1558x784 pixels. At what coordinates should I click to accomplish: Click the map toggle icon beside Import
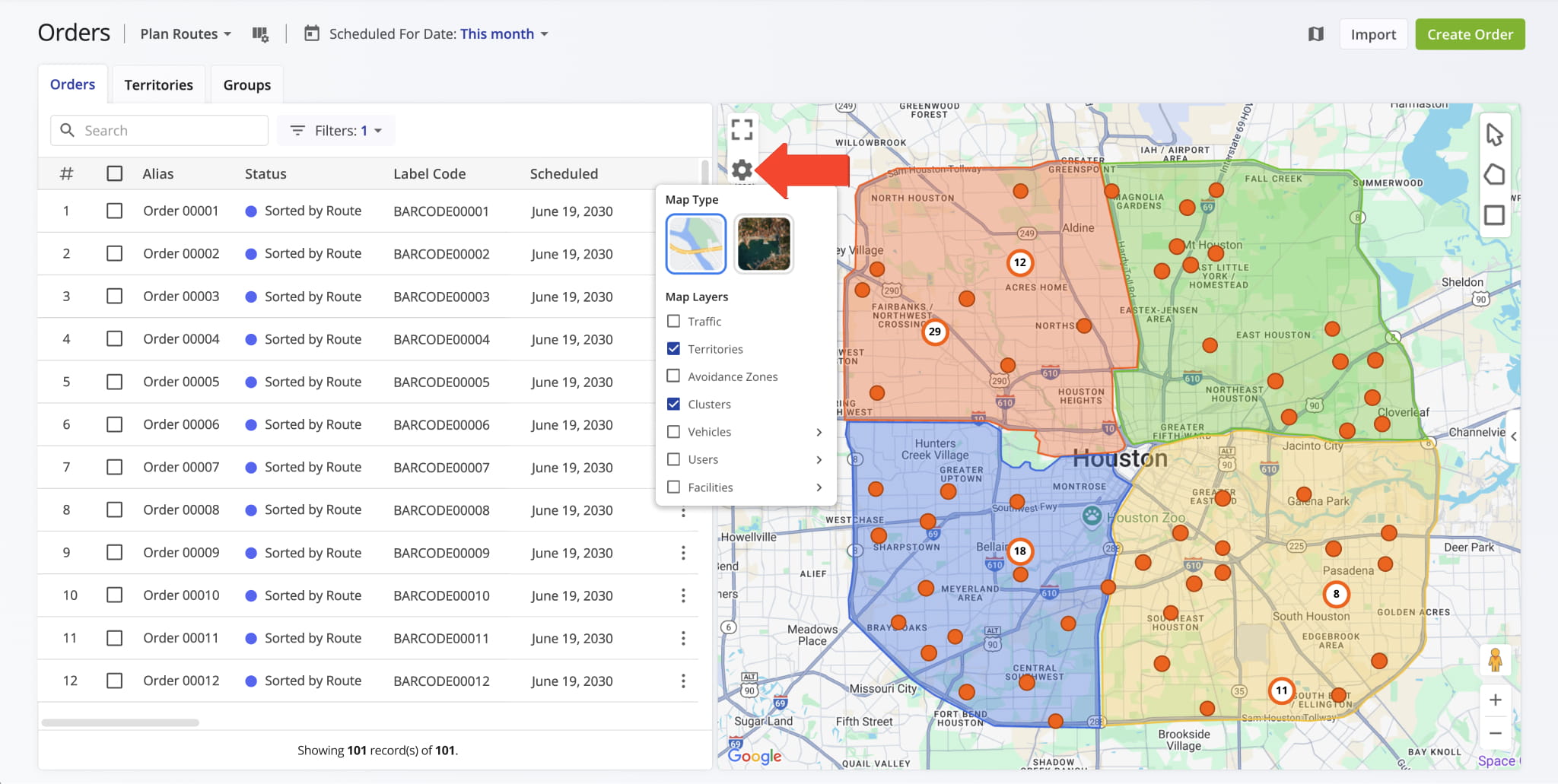[x=1316, y=34]
